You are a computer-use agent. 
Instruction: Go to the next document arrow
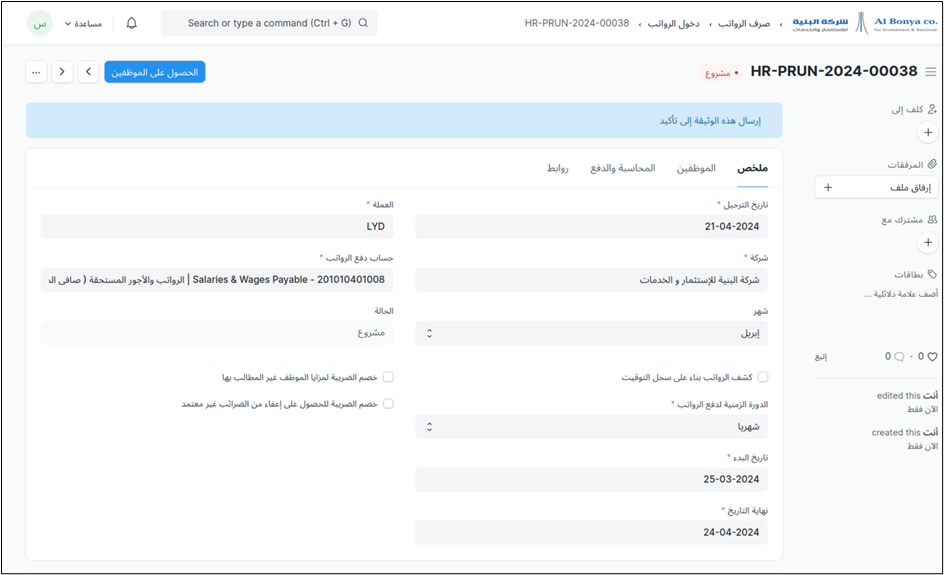88,72
